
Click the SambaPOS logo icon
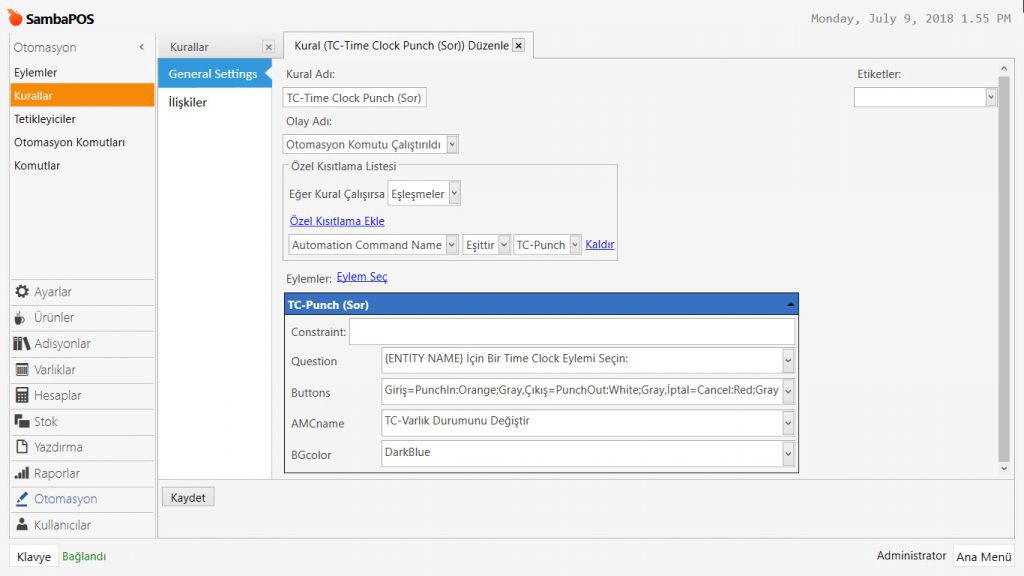tap(15, 18)
